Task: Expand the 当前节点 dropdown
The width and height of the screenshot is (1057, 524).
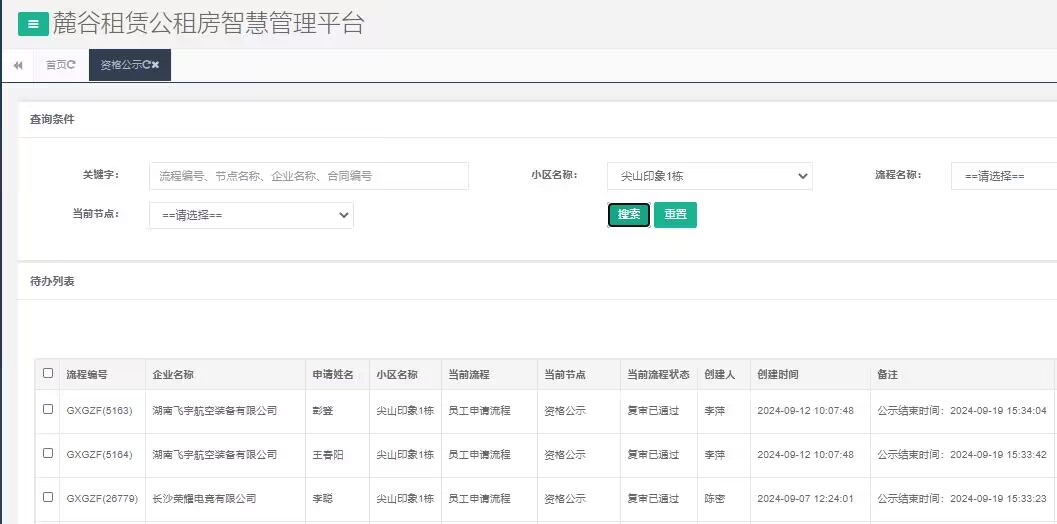Action: tap(251, 215)
